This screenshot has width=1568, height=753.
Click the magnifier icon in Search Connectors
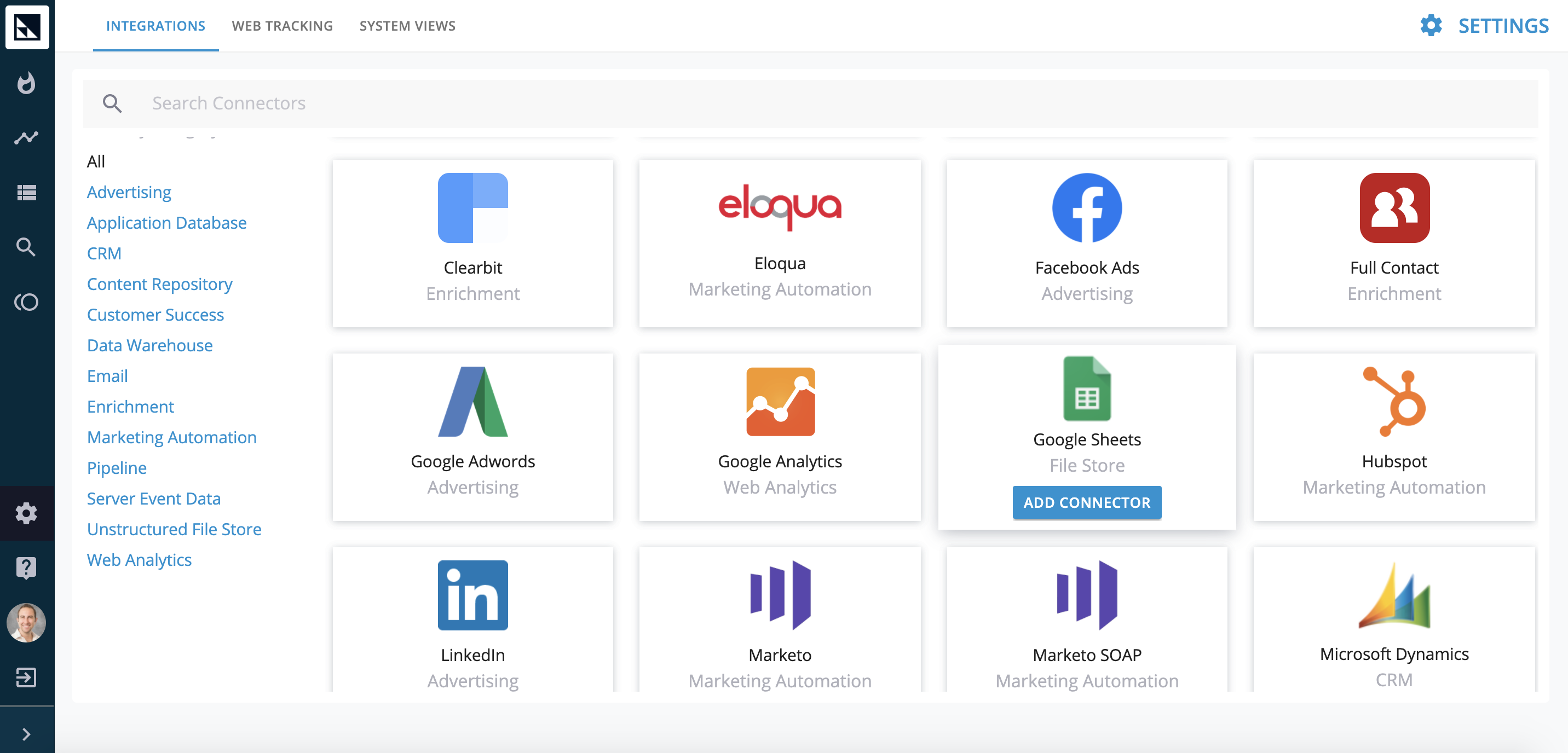112,103
